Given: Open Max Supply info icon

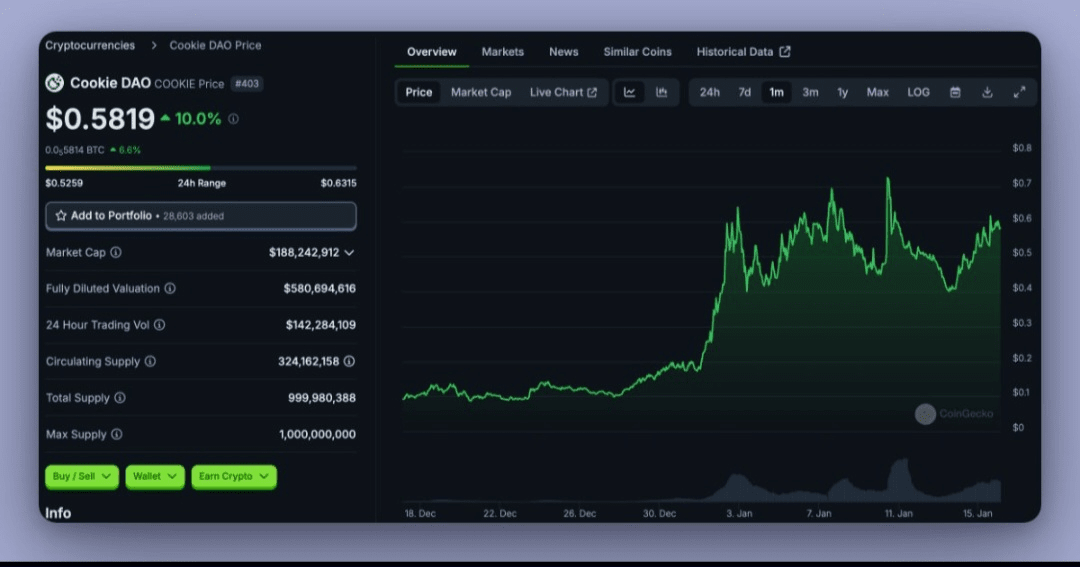Looking at the screenshot, I should pyautogui.click(x=117, y=435).
